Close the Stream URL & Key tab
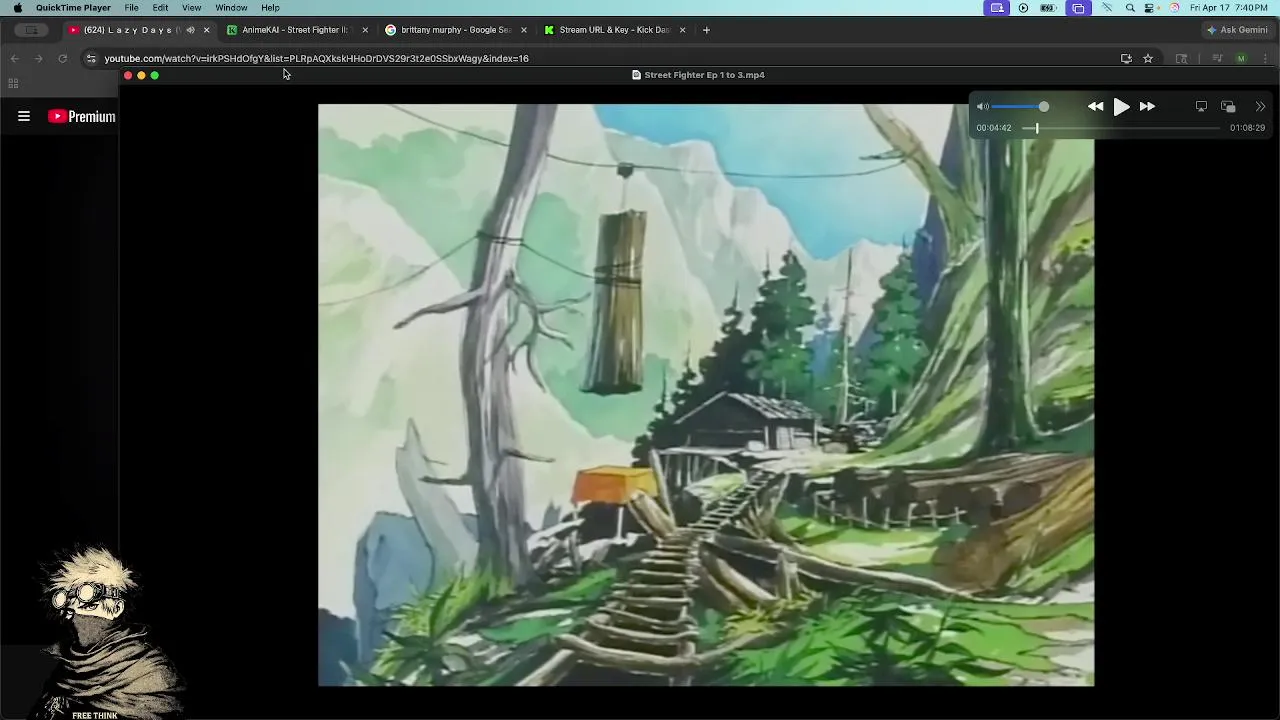 (682, 30)
